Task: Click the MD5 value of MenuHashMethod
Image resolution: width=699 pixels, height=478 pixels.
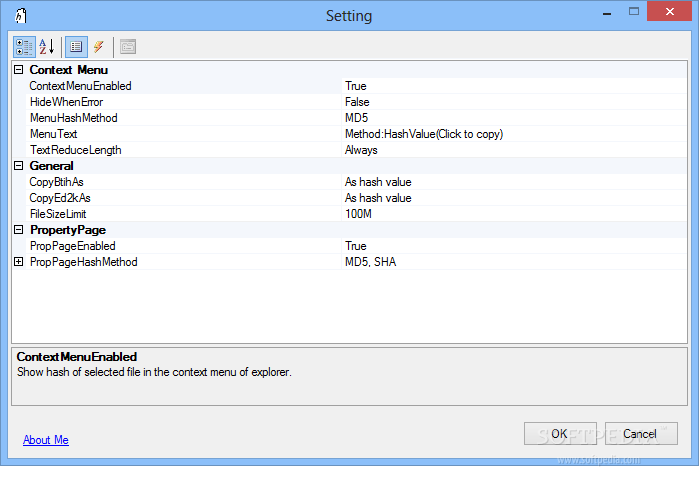Action: (x=514, y=118)
